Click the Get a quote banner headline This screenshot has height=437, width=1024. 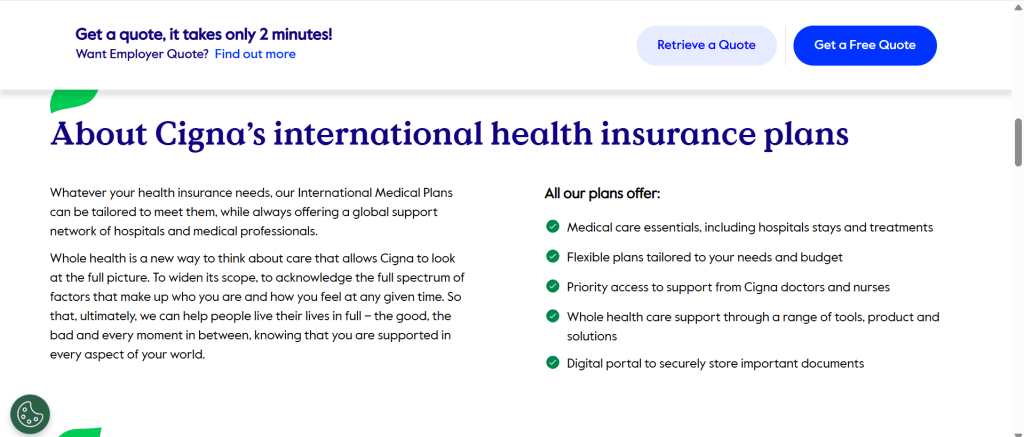[x=204, y=34]
